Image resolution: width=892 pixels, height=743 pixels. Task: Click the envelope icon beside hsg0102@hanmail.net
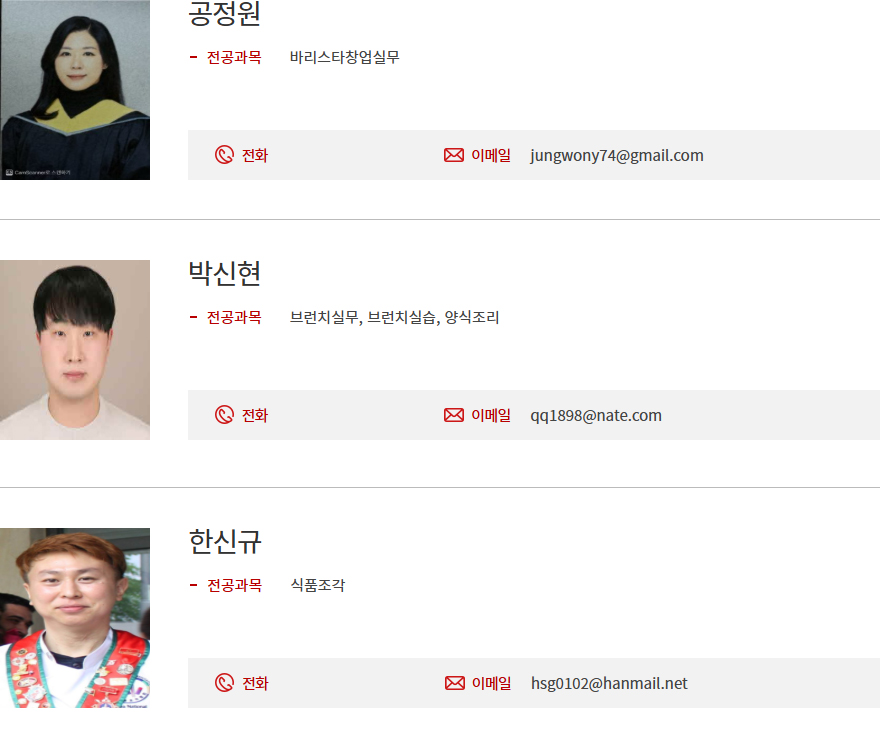coord(454,683)
